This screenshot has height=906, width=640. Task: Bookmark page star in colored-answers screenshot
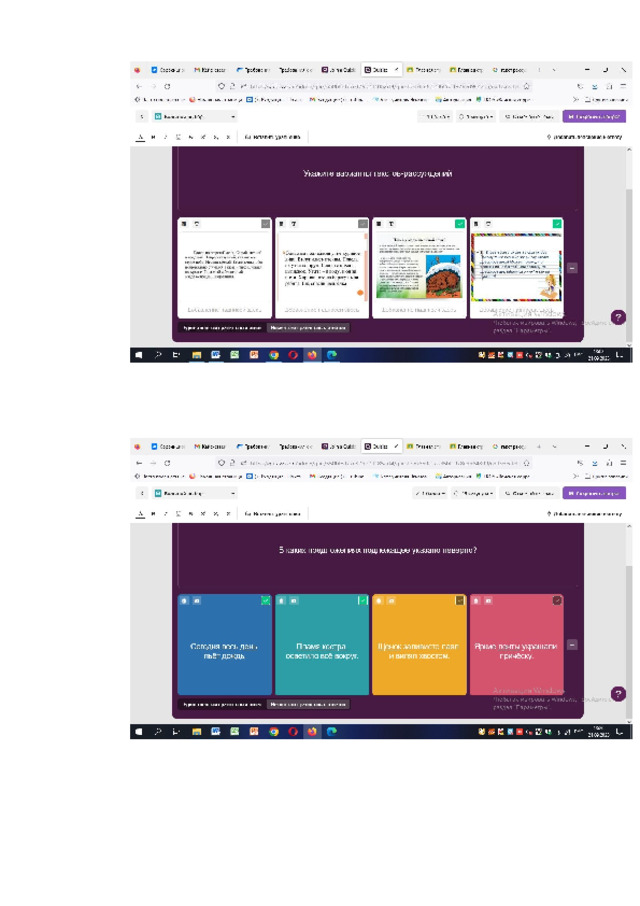pyautogui.click(x=526, y=463)
